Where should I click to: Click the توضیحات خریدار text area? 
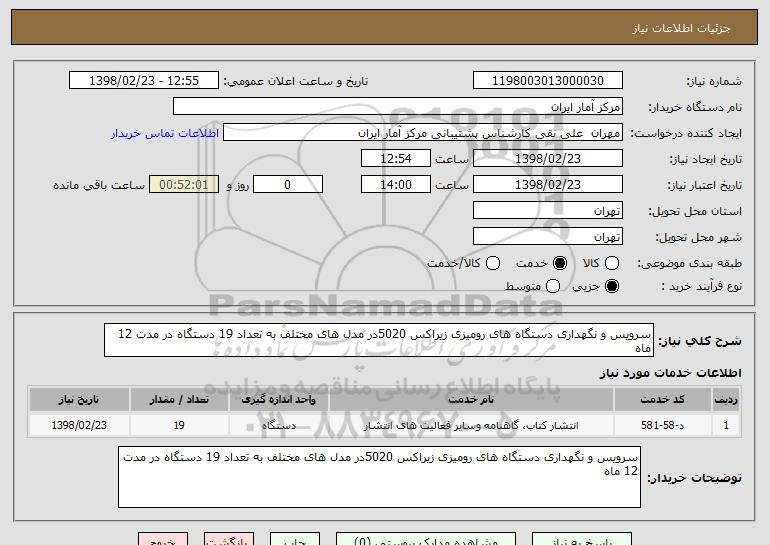[380, 477]
